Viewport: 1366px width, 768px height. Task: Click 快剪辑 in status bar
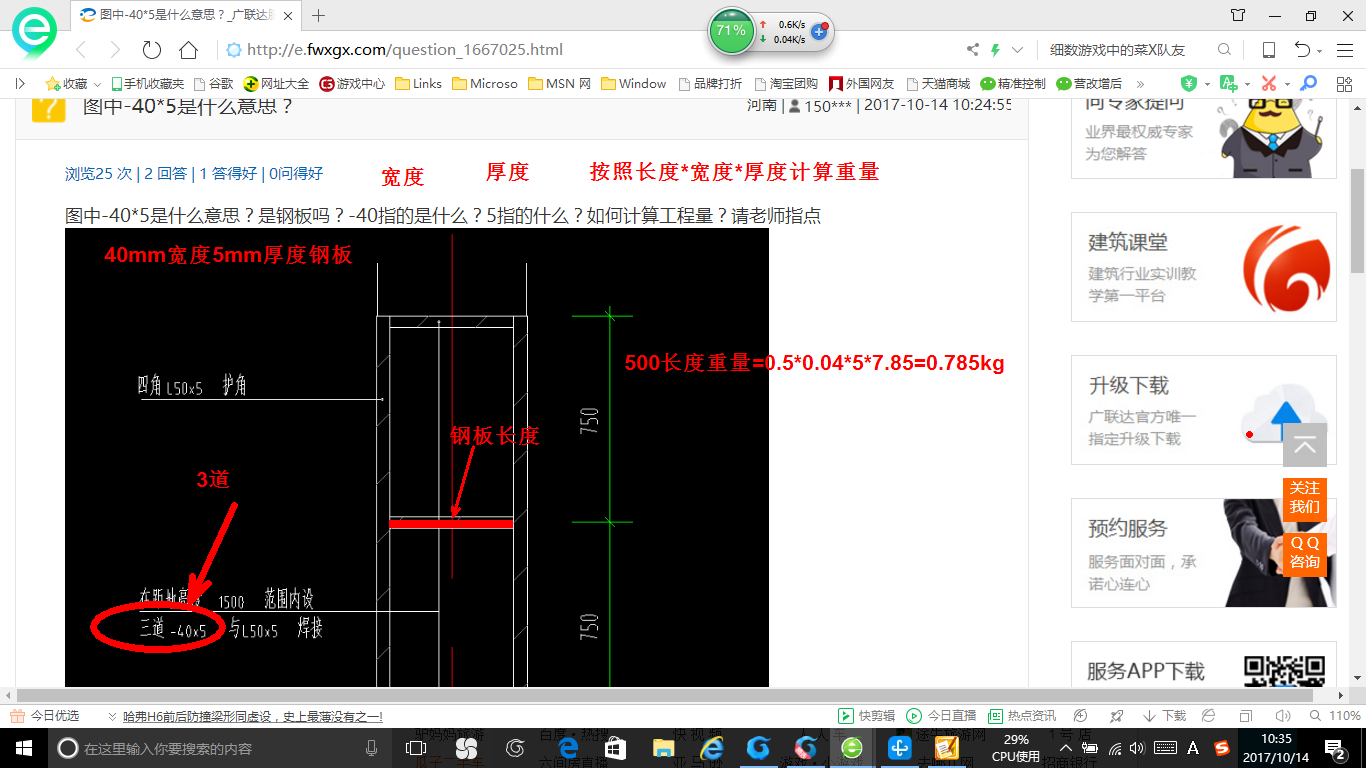[868, 716]
